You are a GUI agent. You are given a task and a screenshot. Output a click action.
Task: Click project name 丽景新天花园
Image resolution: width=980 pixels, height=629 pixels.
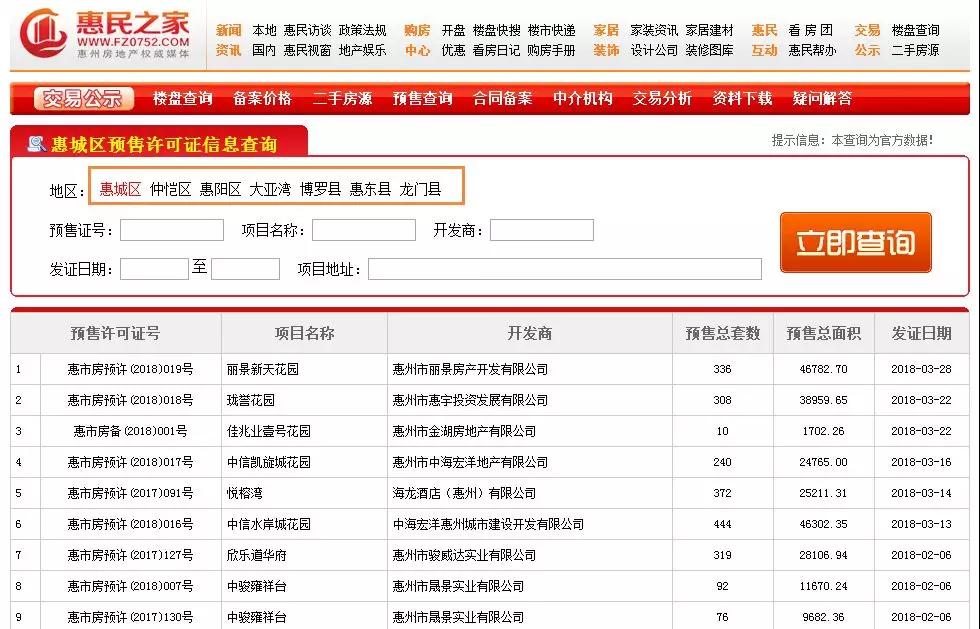coord(262,369)
